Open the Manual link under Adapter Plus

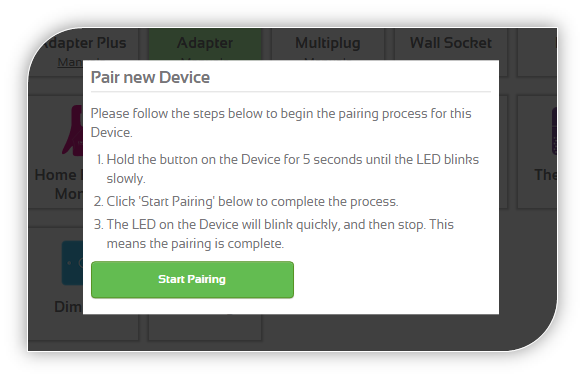70,62
